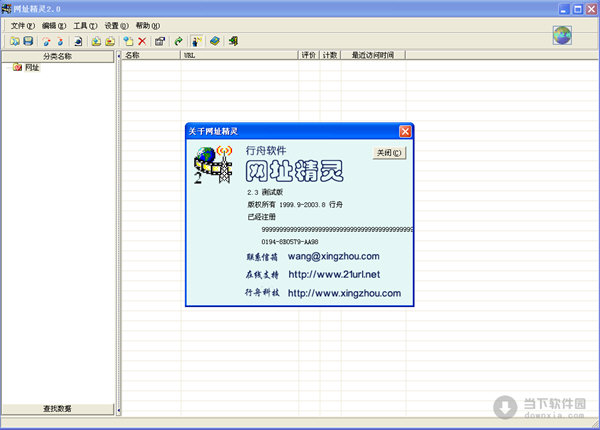The image size is (600, 430).
Task: Click the 行舟软件 label in About dialog
Action: click(x=266, y=150)
